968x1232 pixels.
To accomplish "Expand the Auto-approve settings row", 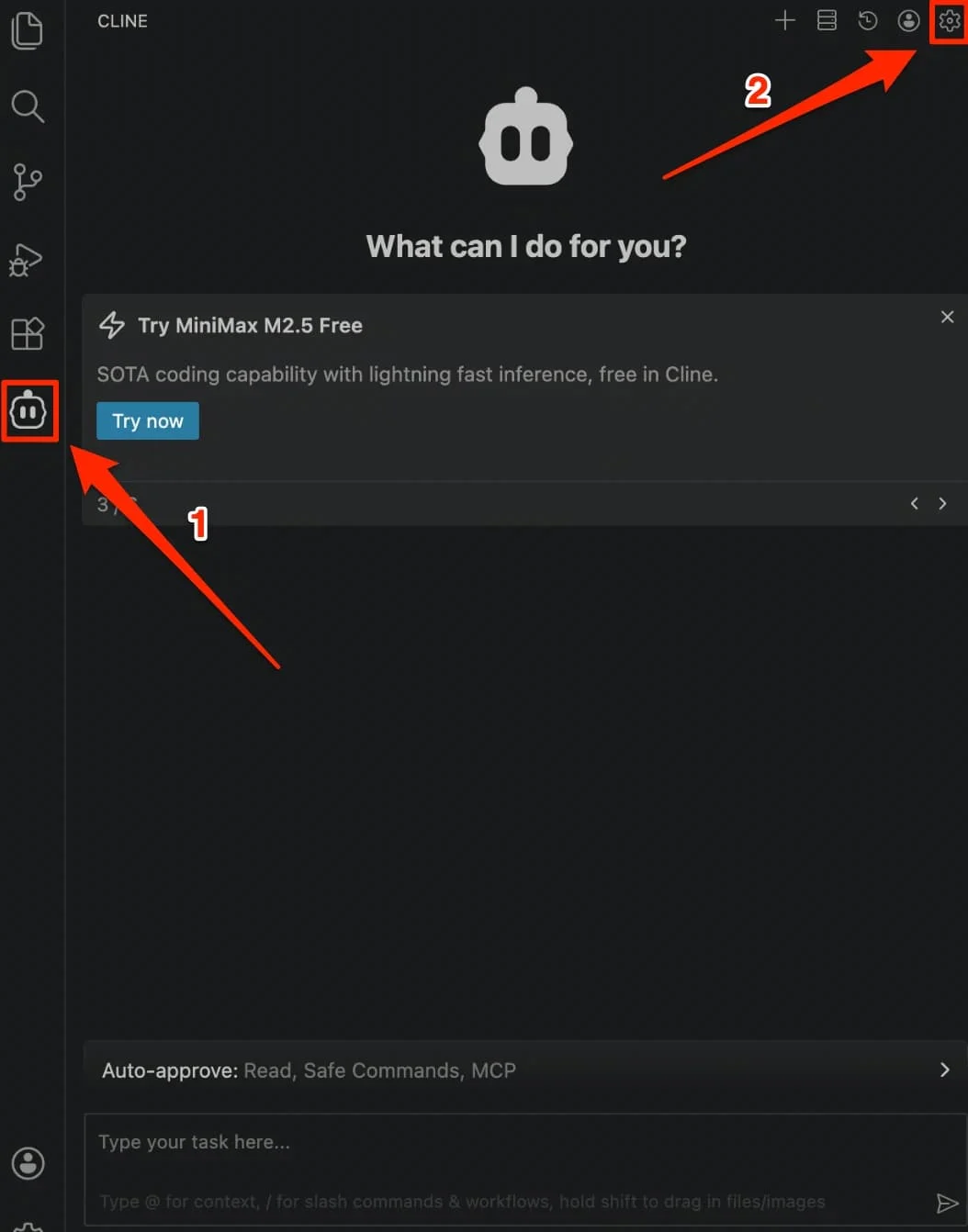I will point(525,1070).
